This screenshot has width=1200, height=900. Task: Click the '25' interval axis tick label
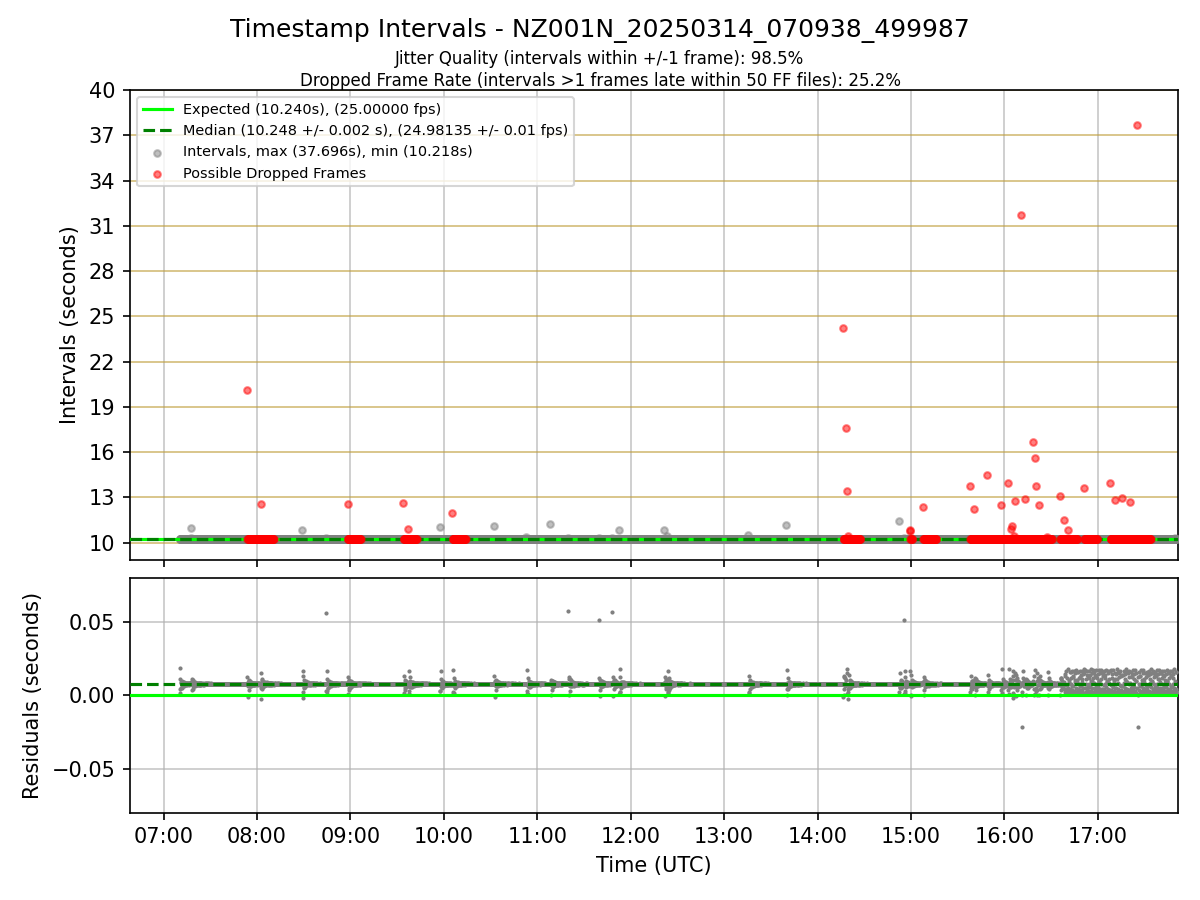click(105, 316)
